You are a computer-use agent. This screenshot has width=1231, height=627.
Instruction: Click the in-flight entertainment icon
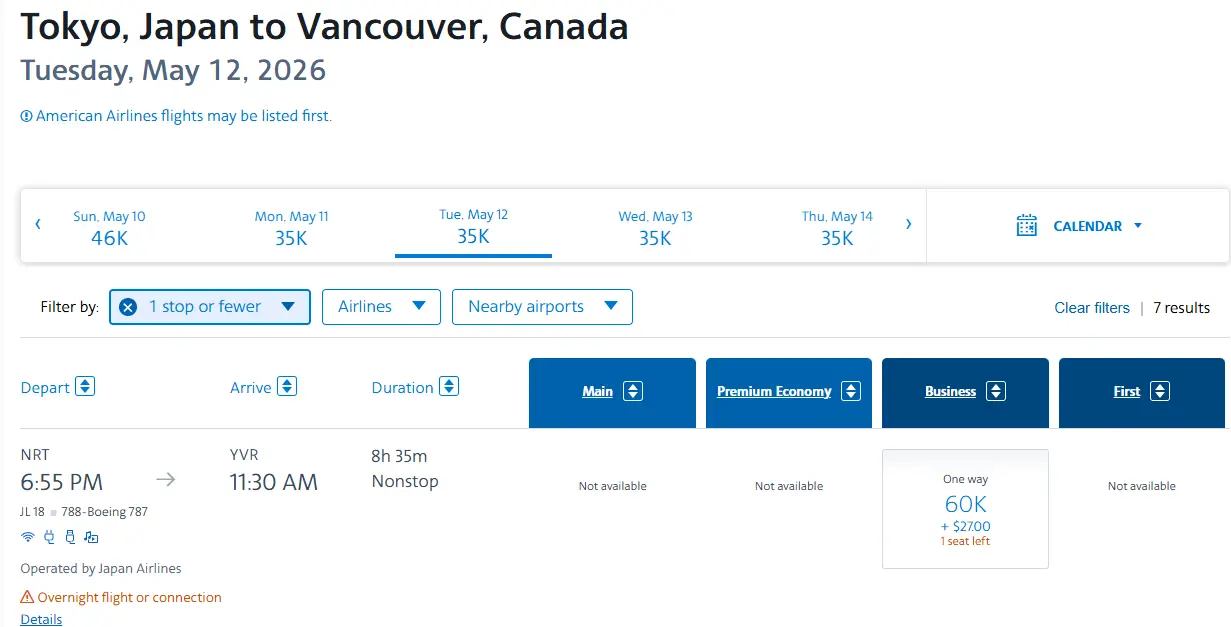pos(91,537)
